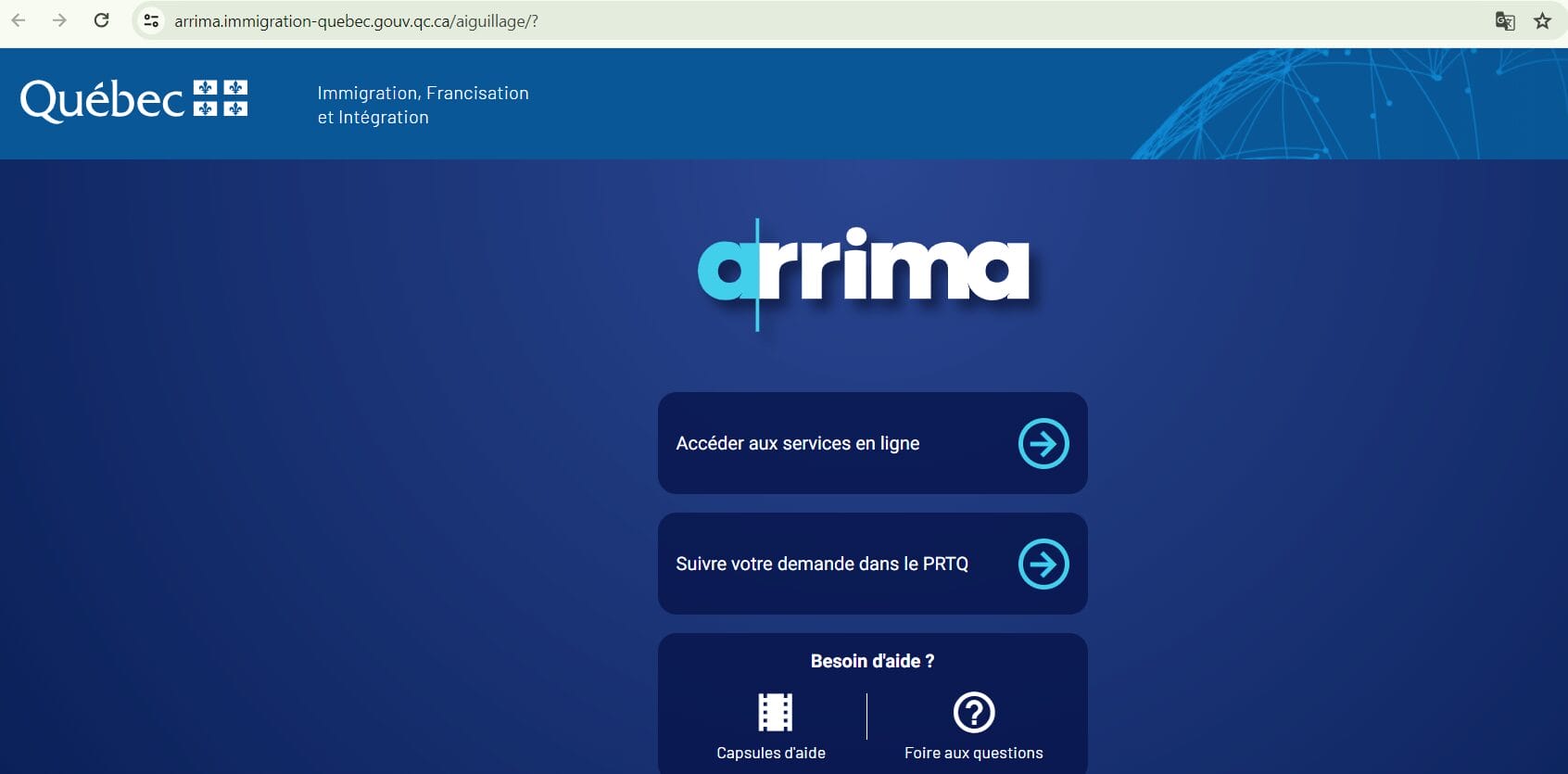
Task: Click the Besoin d'aide ? heading
Action: click(x=872, y=661)
